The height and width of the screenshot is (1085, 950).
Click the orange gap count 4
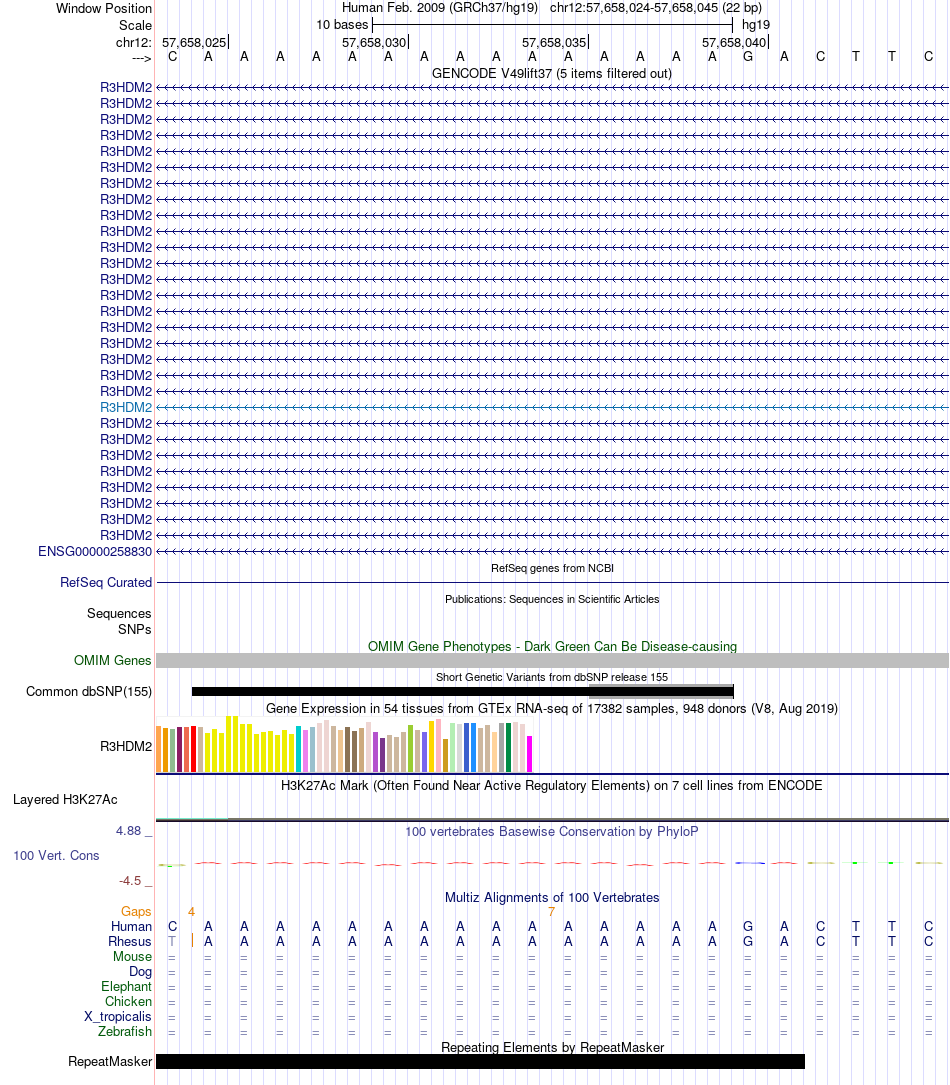coord(191,912)
